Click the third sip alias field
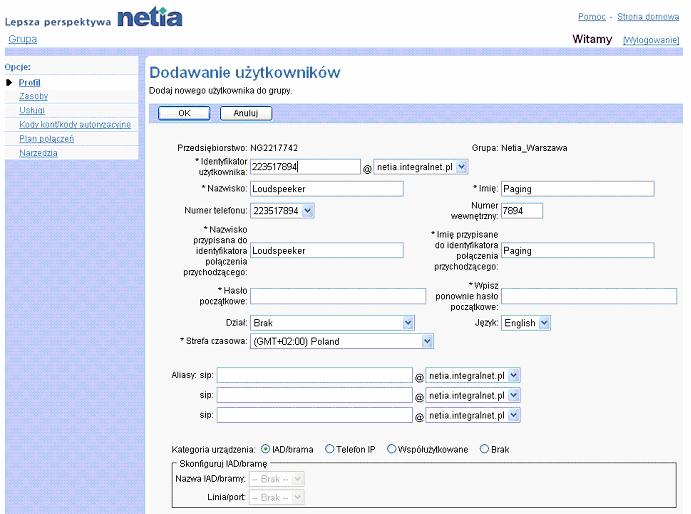Image resolution: width=691 pixels, height=514 pixels. pyautogui.click(x=315, y=415)
